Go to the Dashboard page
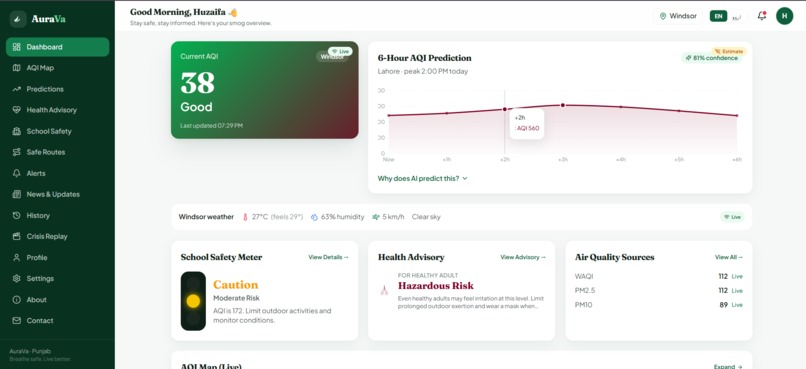Screen dimensions: 806x369 coord(58,47)
